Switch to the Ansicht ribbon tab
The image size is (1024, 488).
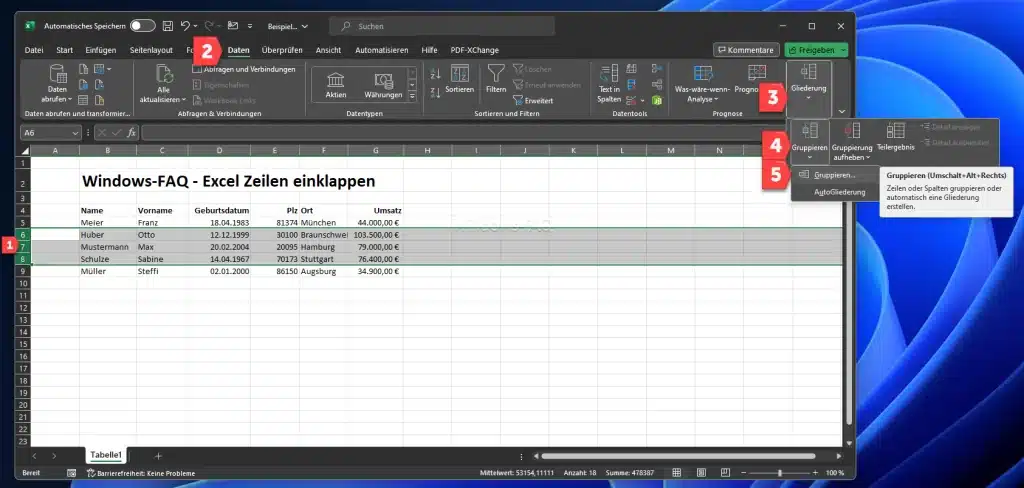tap(328, 50)
